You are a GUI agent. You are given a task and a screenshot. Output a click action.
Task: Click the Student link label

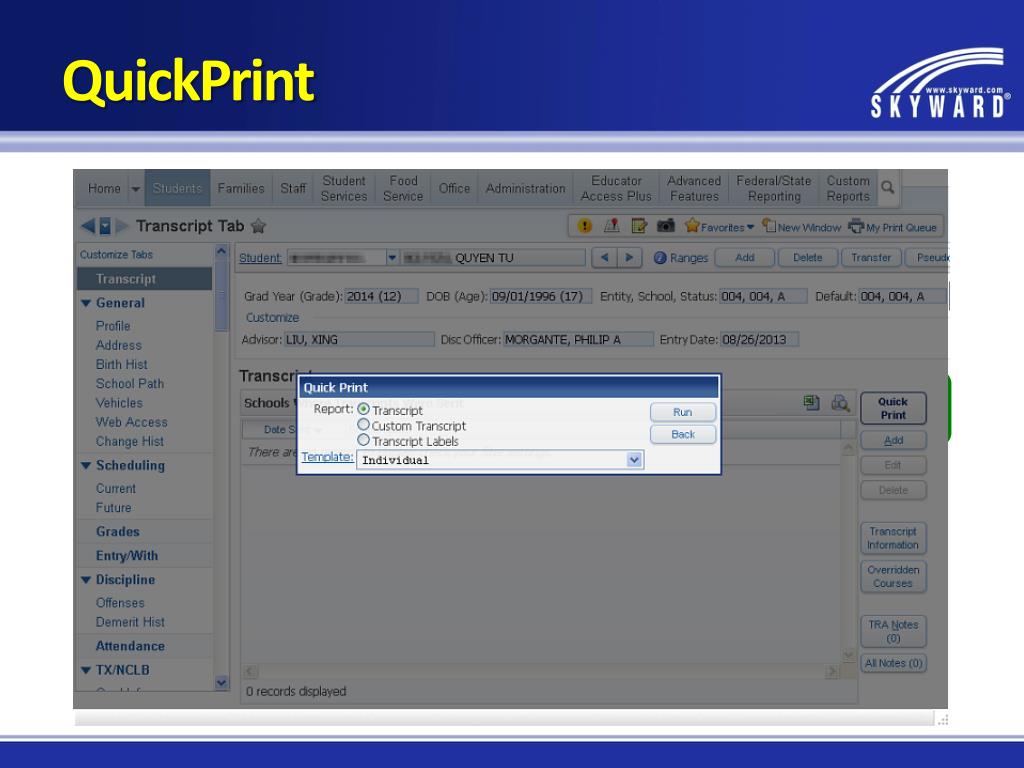pyautogui.click(x=260, y=258)
